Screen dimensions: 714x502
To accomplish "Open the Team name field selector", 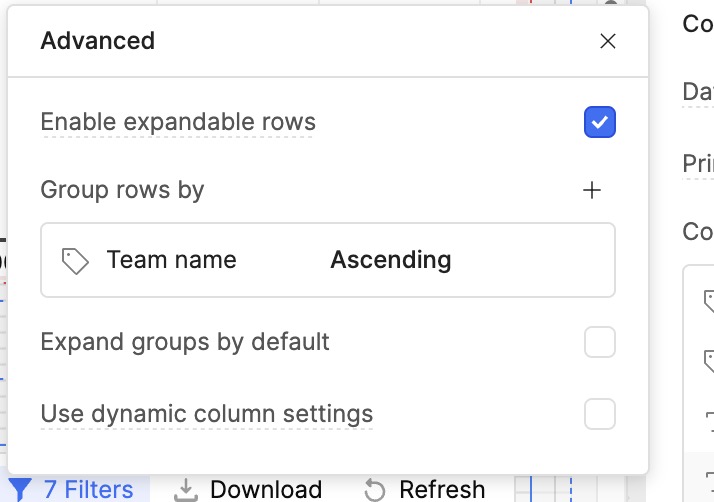I will (172, 261).
